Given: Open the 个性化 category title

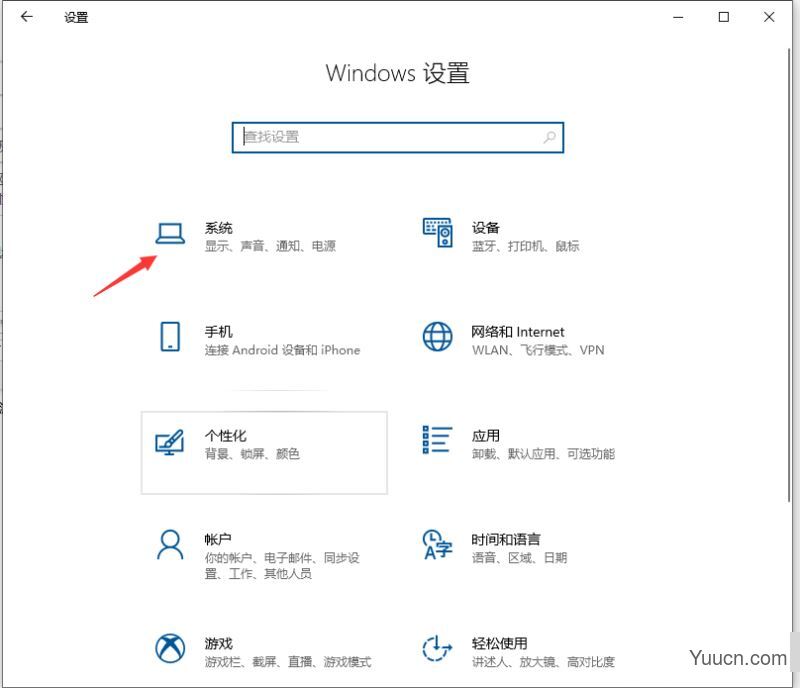Looking at the screenshot, I should click(x=226, y=435).
